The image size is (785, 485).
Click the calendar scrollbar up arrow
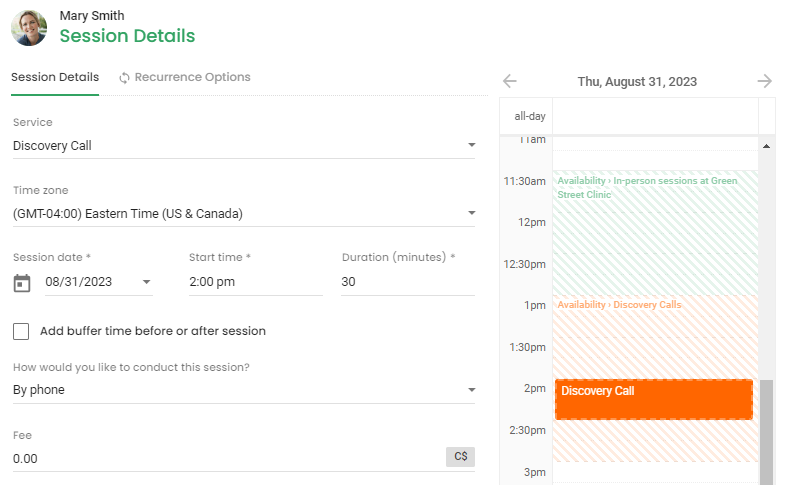766,146
